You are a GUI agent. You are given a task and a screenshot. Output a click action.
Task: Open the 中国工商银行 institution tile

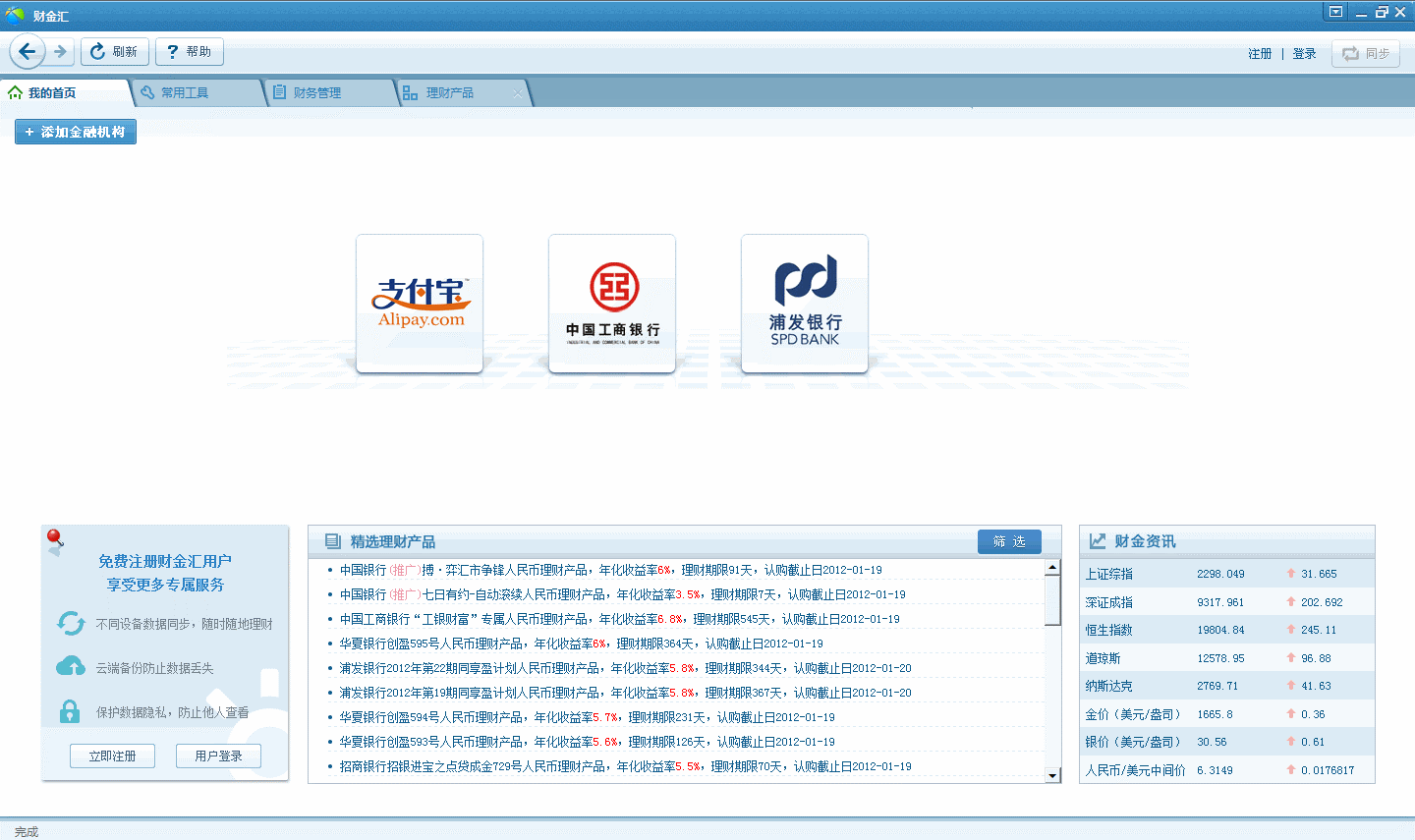click(x=612, y=304)
